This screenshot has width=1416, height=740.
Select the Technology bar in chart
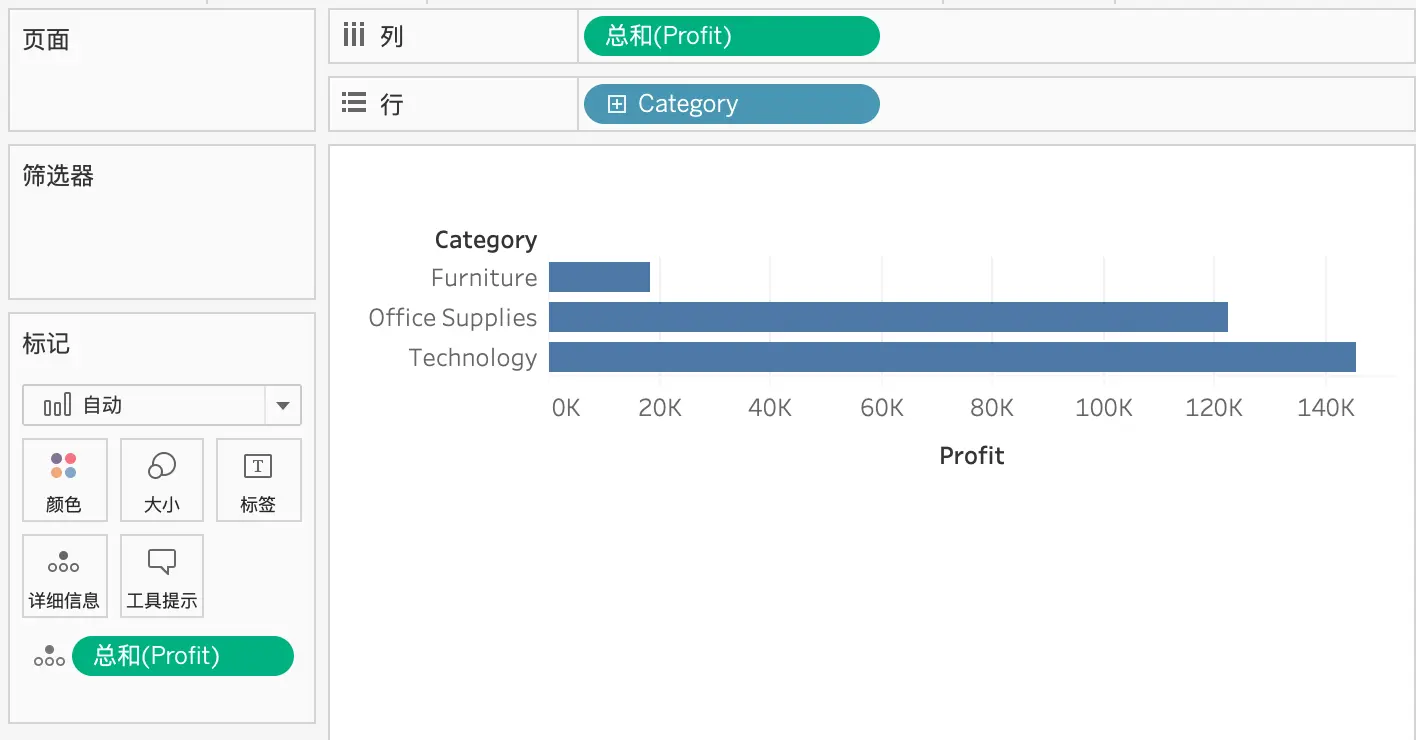pos(952,357)
